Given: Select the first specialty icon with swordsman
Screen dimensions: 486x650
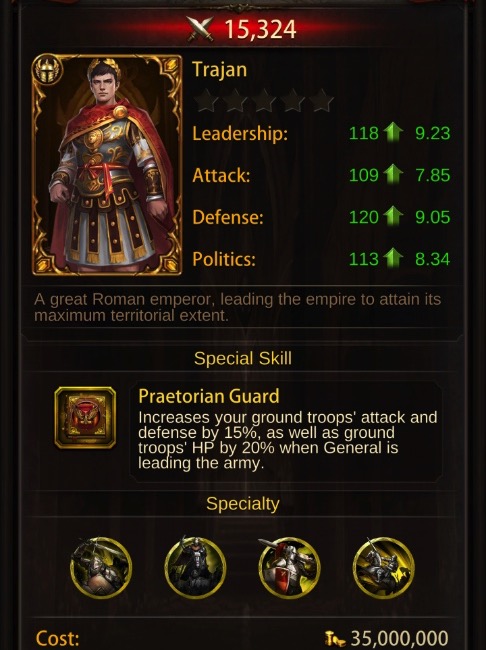Looking at the screenshot, I should pyautogui.click(x=101, y=568).
